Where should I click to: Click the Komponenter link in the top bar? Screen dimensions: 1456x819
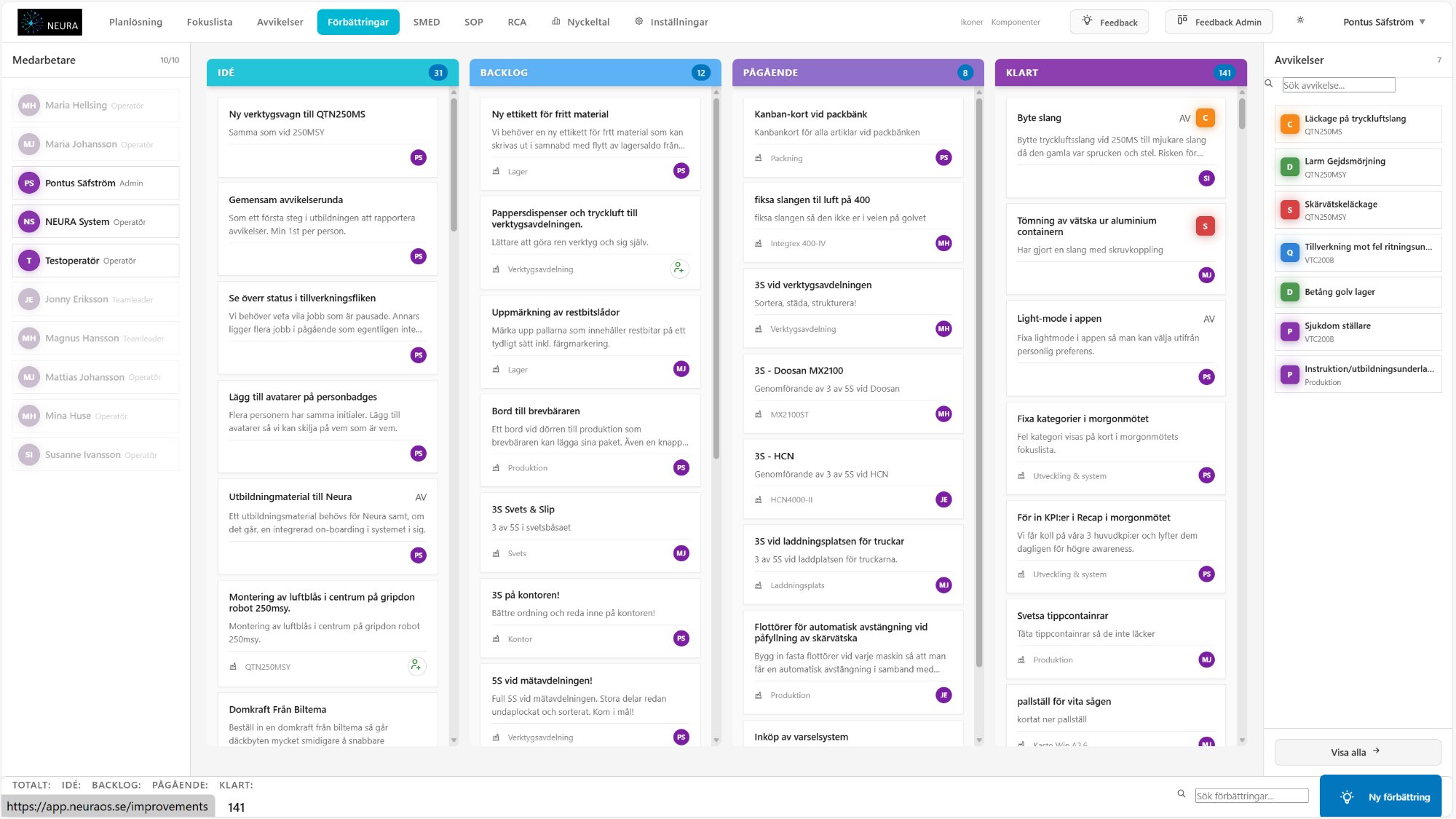(1015, 22)
